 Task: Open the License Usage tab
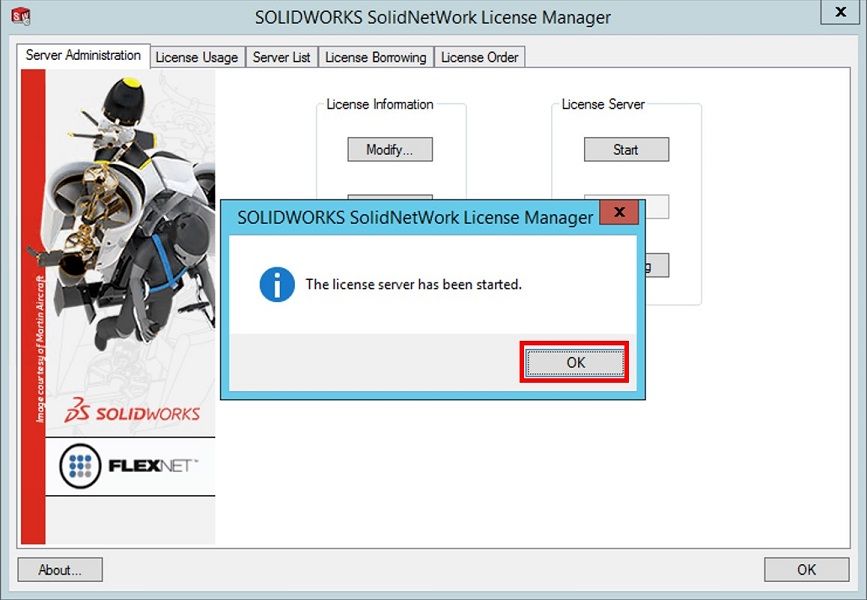coord(196,58)
